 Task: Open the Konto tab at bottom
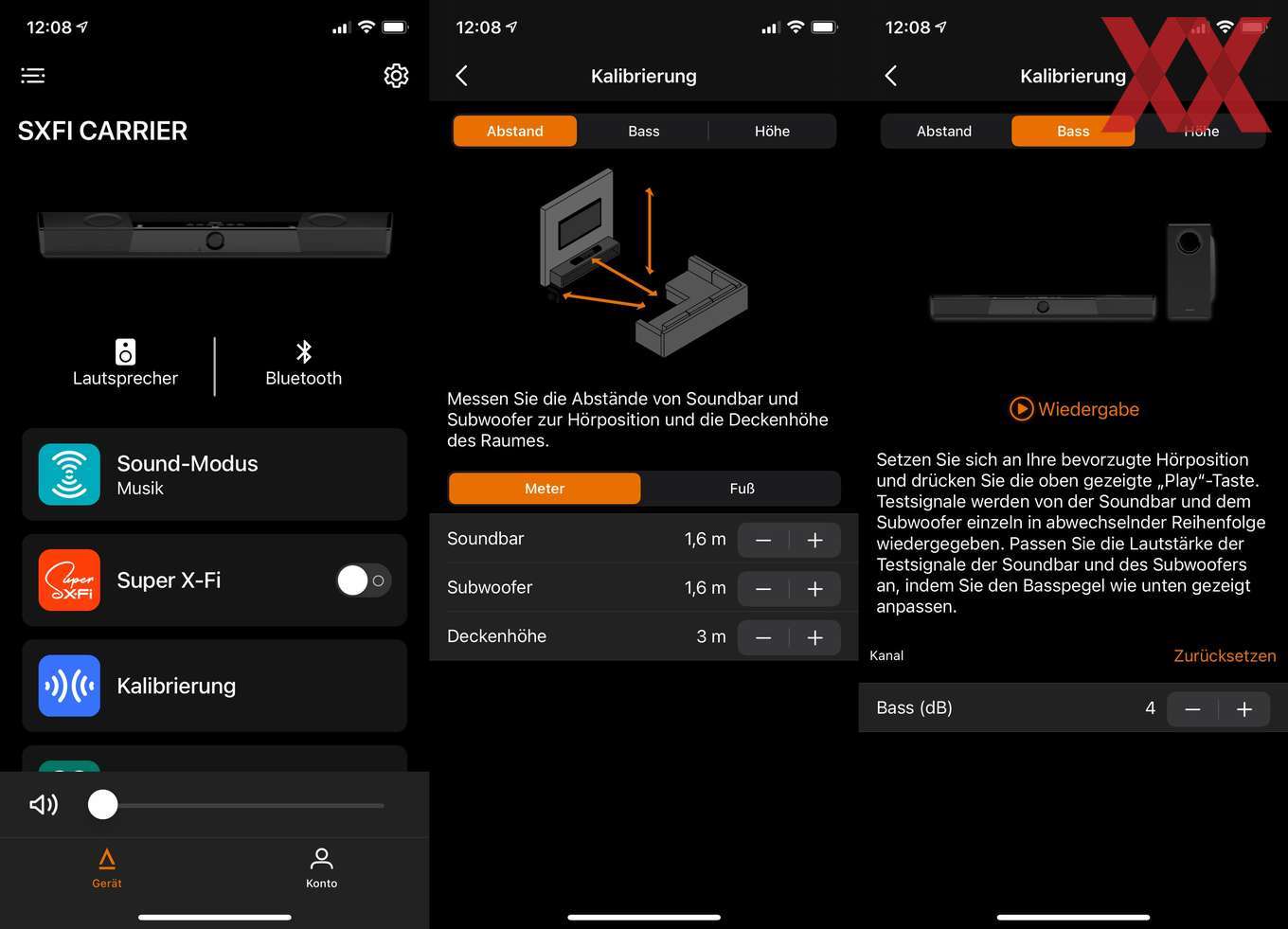click(x=321, y=868)
